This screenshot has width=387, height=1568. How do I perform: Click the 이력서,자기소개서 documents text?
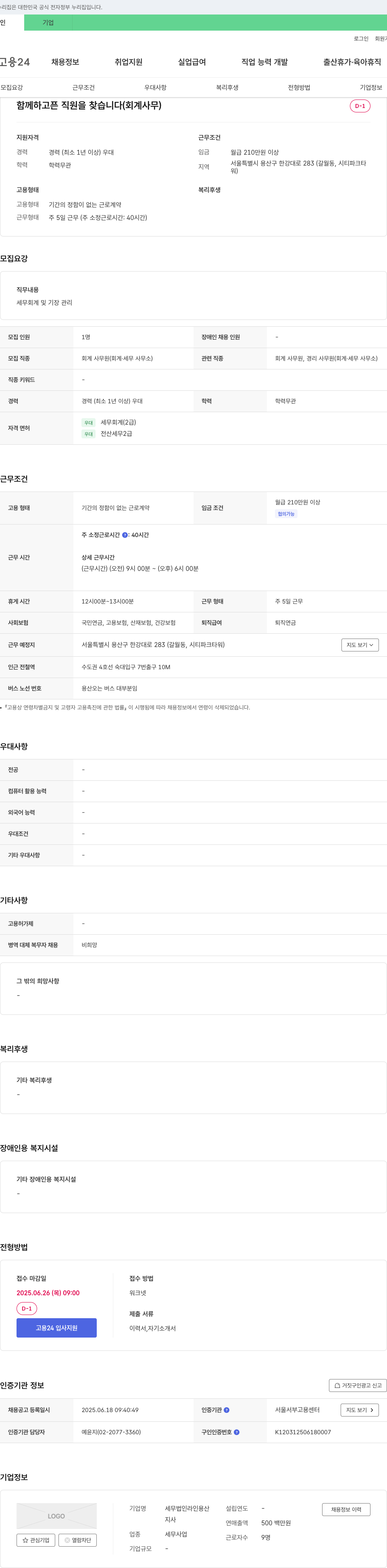pyautogui.click(x=152, y=1328)
